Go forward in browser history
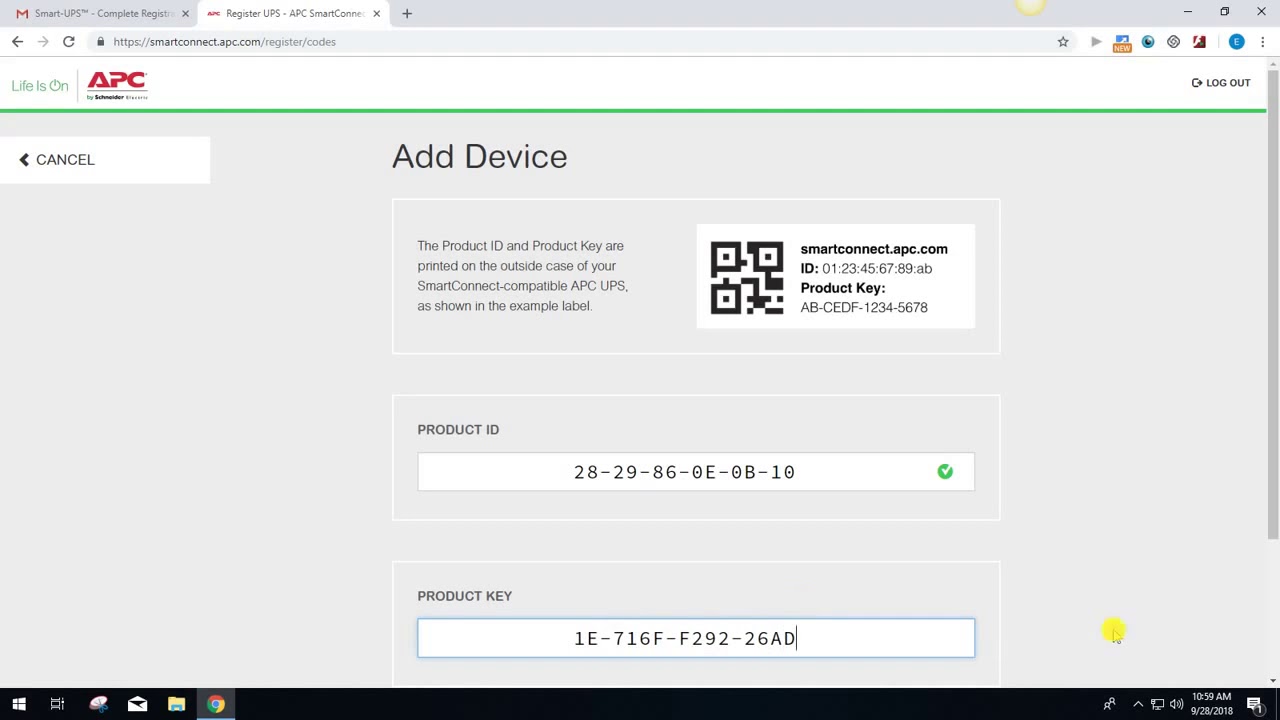This screenshot has height=720, width=1280. [43, 42]
